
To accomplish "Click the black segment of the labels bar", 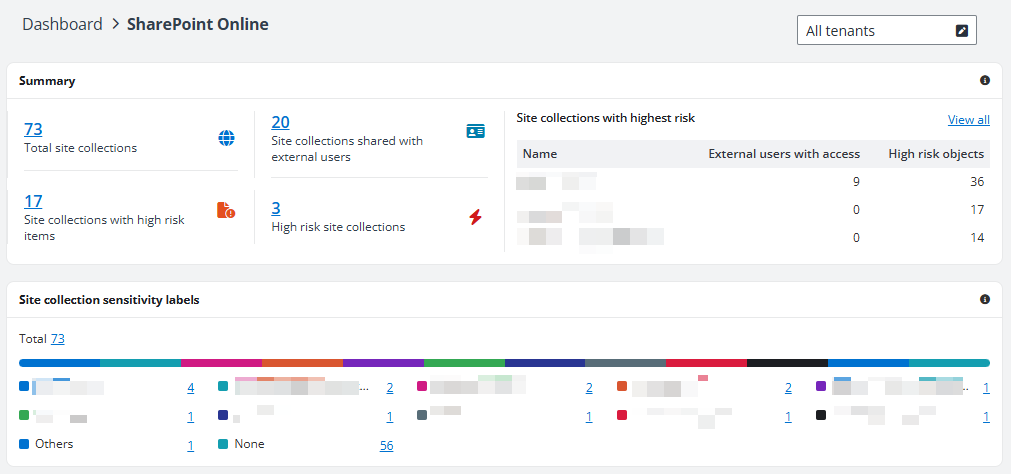I will pyautogui.click(x=787, y=363).
